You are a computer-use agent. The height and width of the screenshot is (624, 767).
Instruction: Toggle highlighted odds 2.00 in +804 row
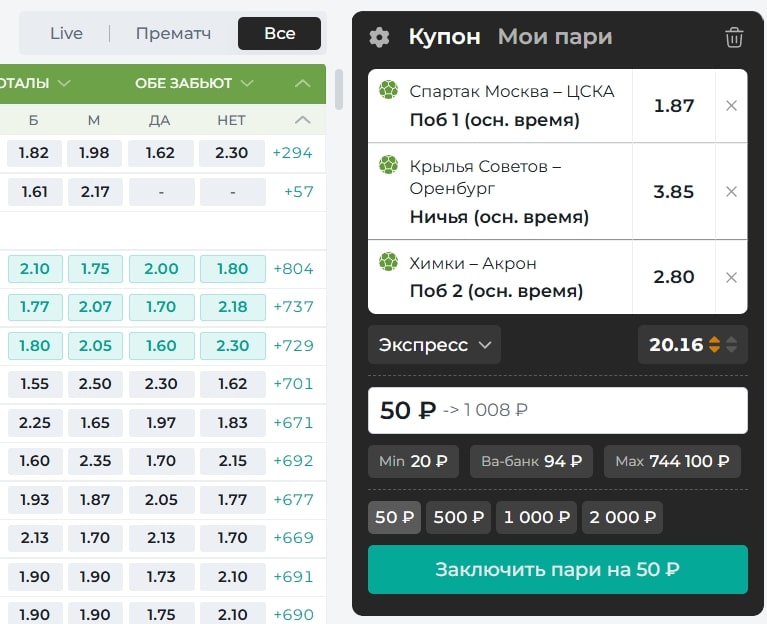161,269
